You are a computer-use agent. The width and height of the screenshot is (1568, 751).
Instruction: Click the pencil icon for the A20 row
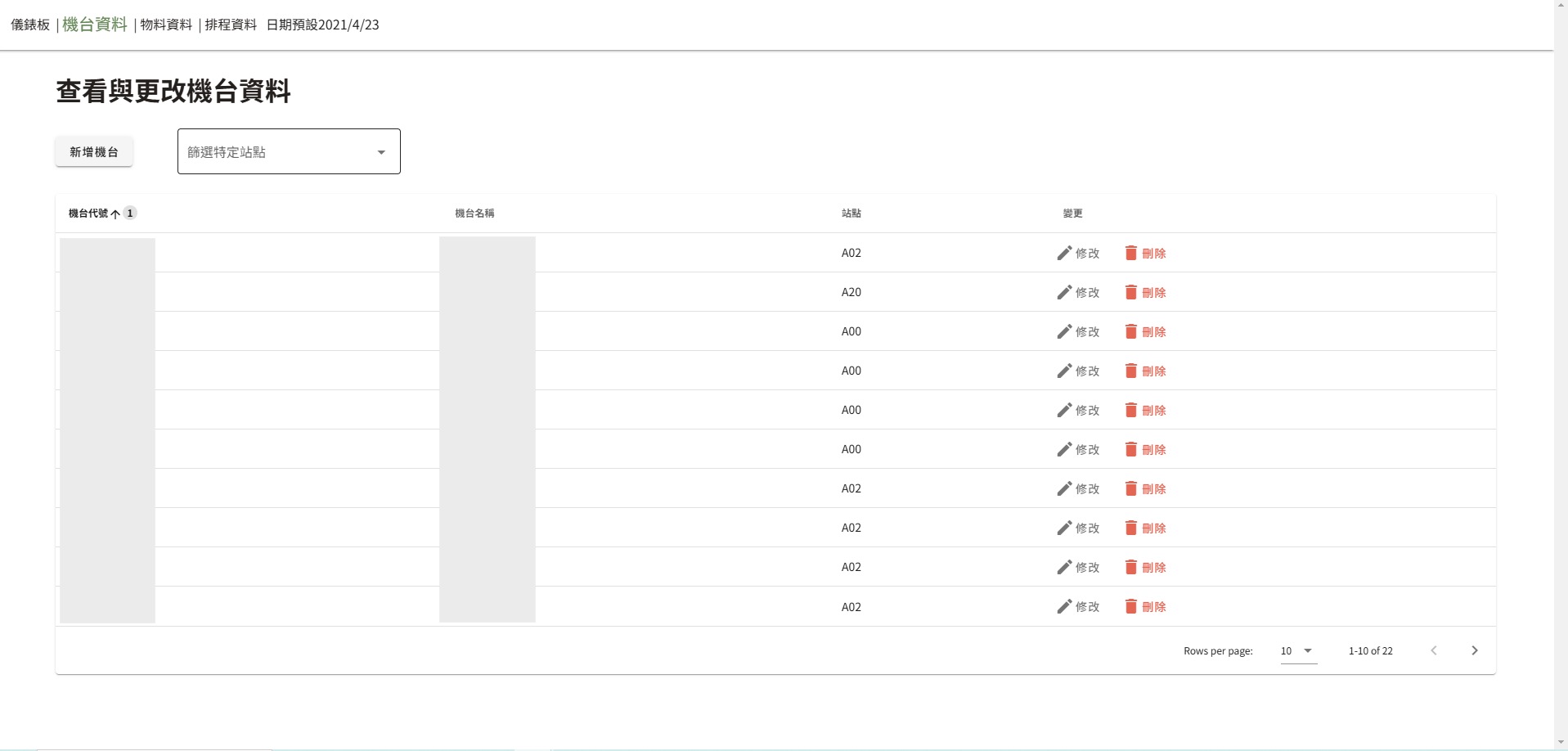click(x=1063, y=293)
